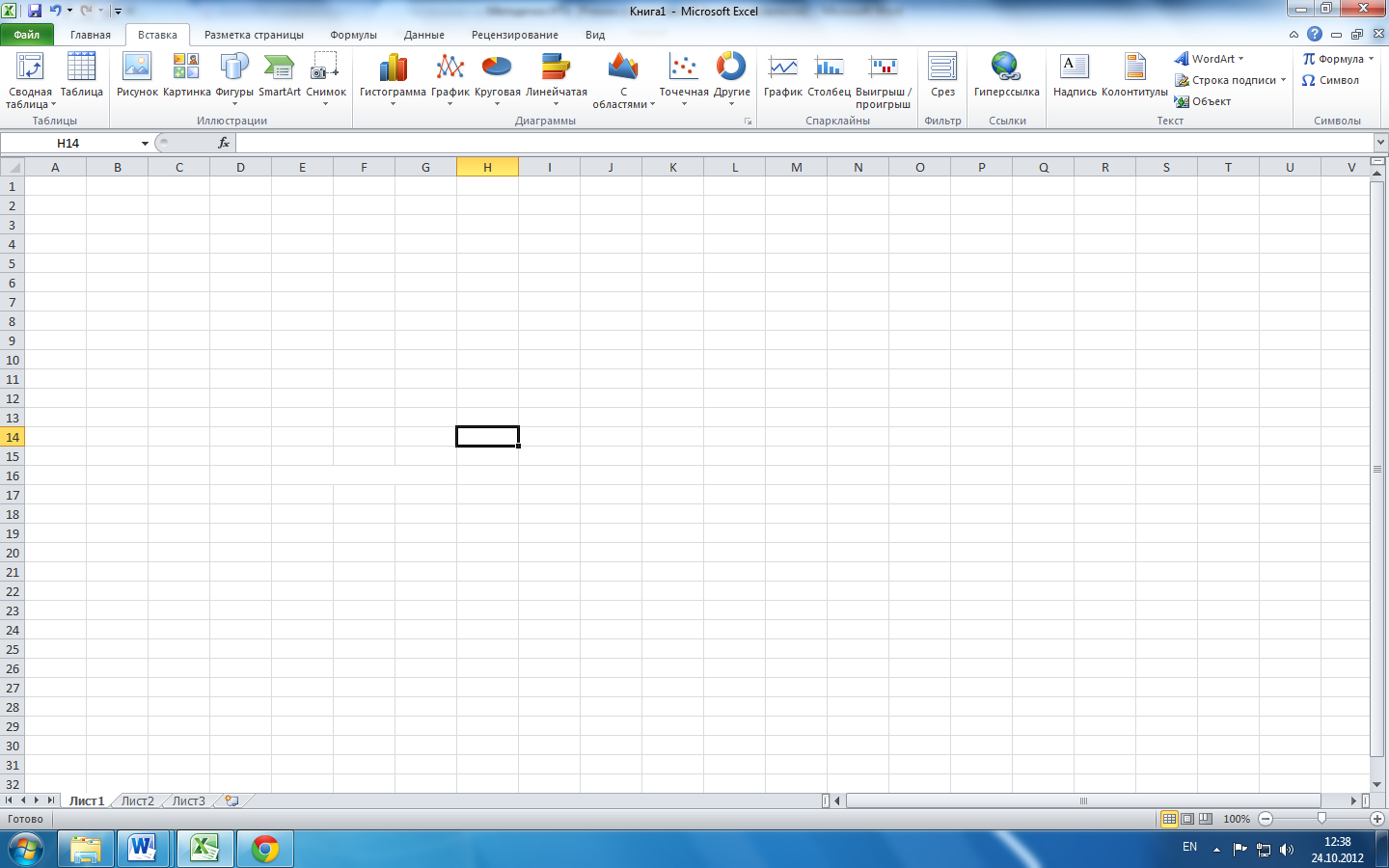
Task: Undo the last action
Action: tap(55, 11)
